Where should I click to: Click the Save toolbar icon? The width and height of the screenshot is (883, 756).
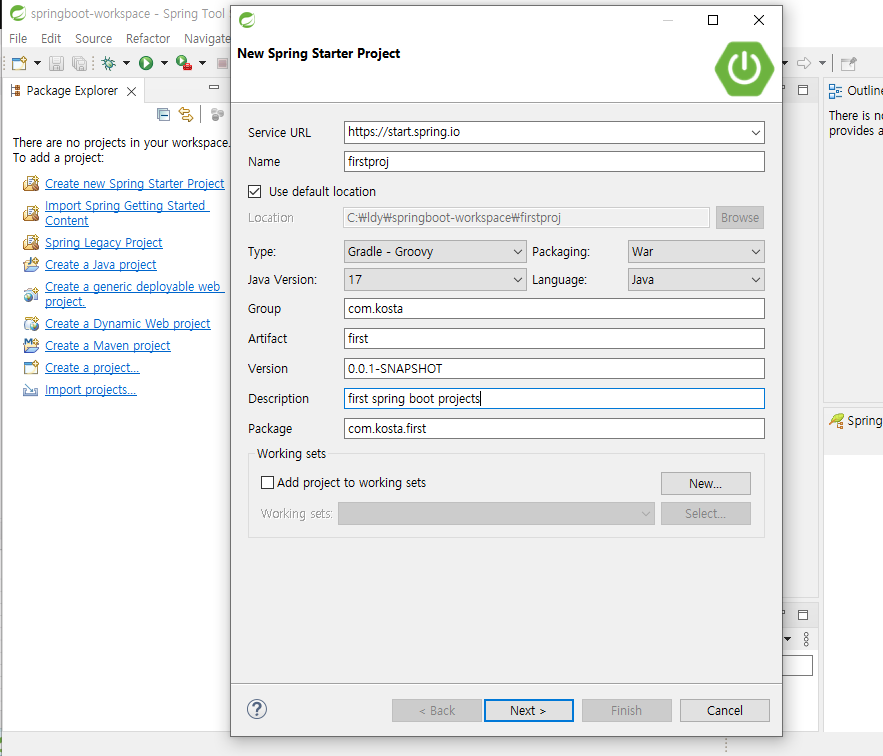[x=56, y=63]
